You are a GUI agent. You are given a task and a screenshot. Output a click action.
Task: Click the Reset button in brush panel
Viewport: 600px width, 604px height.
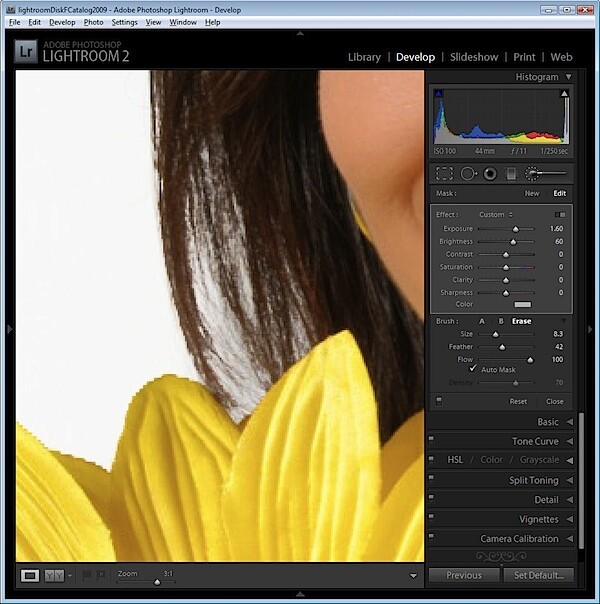[x=518, y=401]
